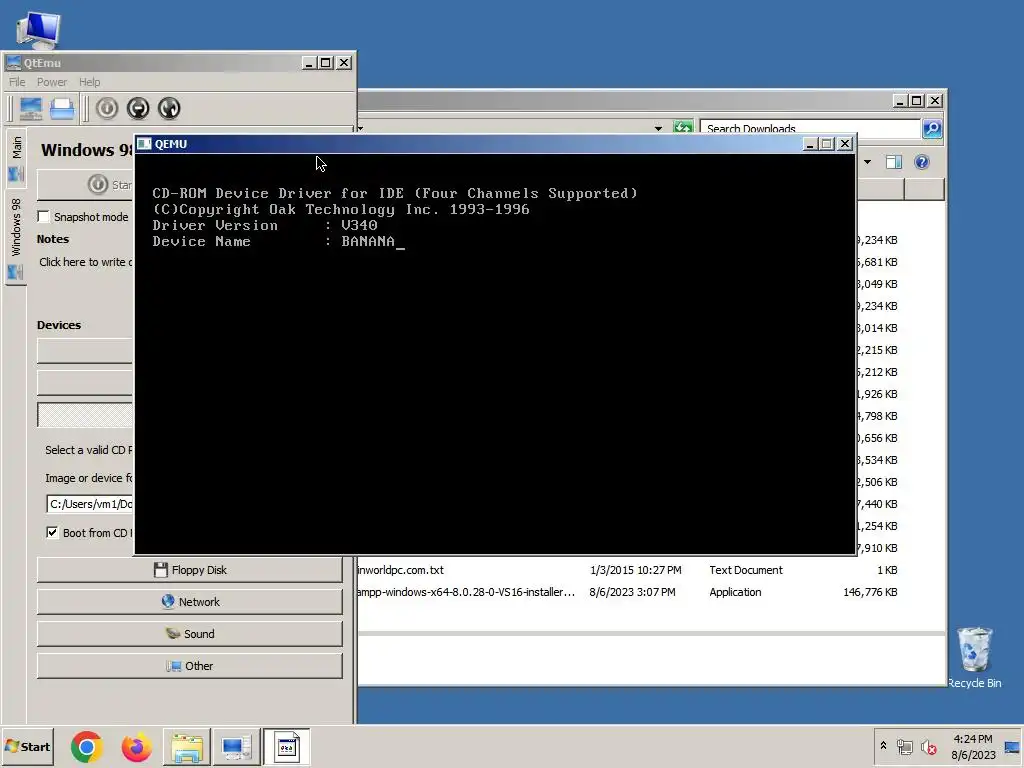Click the blue printer-like icon in QtEmu toolbar

(62, 108)
